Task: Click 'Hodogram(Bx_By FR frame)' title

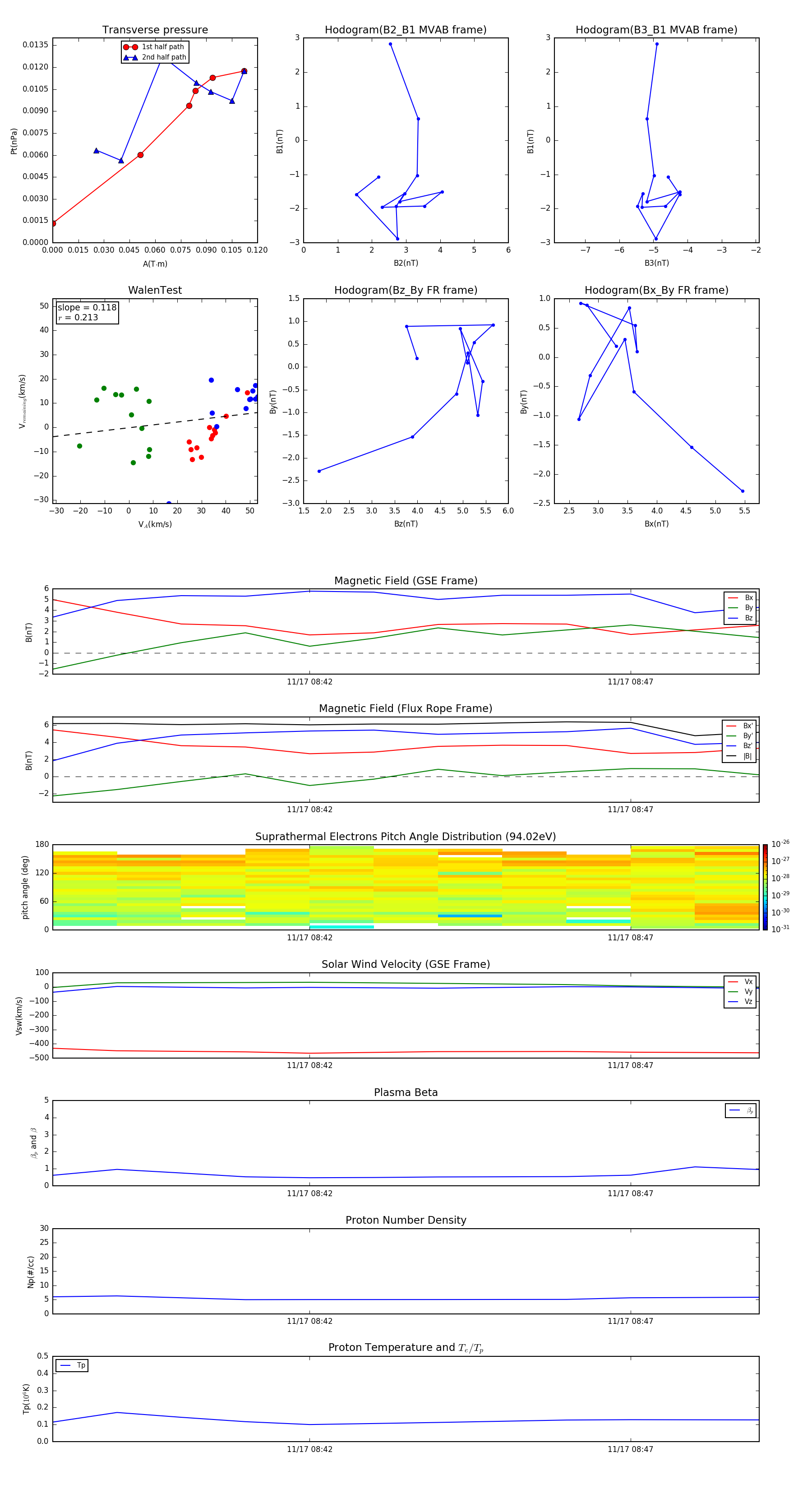Action: pyautogui.click(x=656, y=290)
